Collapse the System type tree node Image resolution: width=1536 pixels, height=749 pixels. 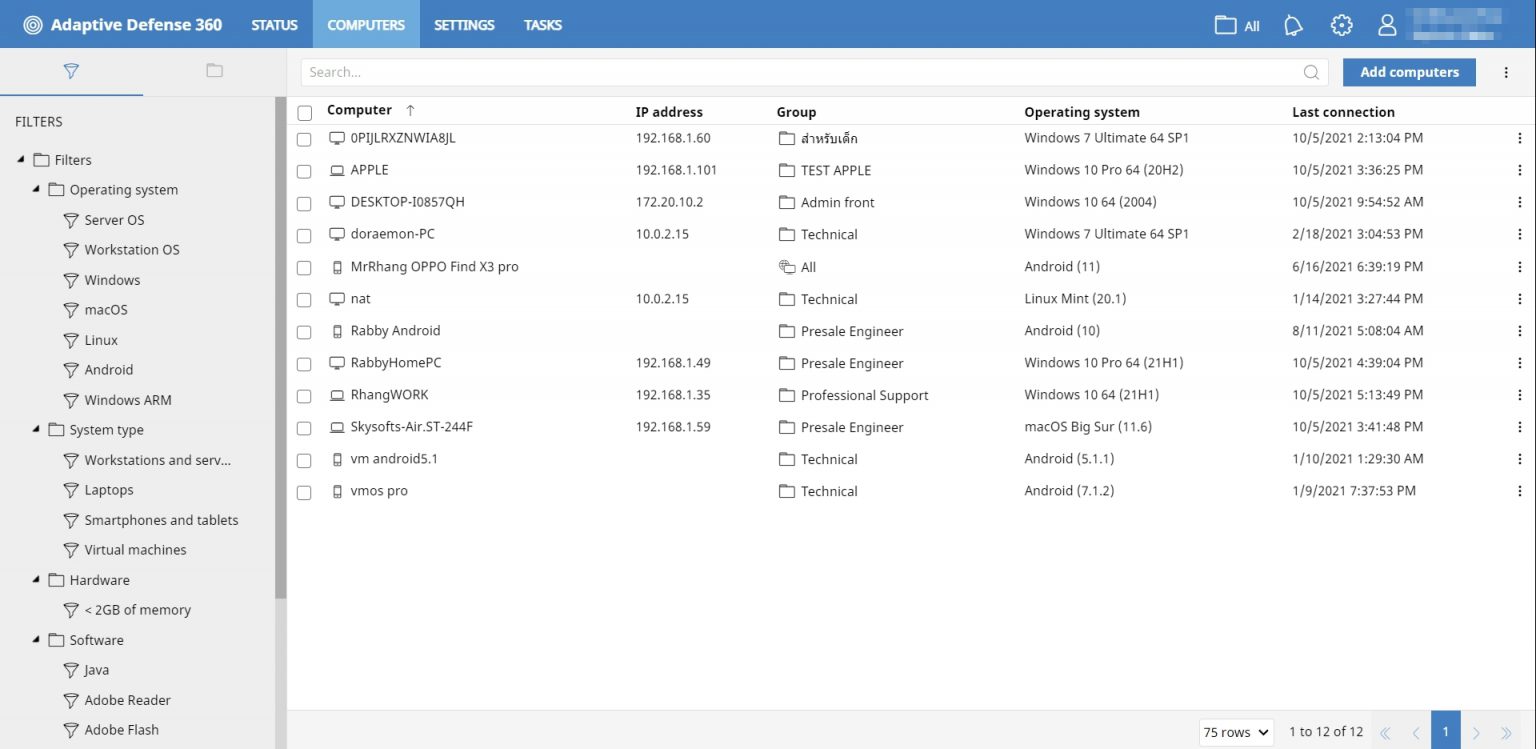point(37,430)
